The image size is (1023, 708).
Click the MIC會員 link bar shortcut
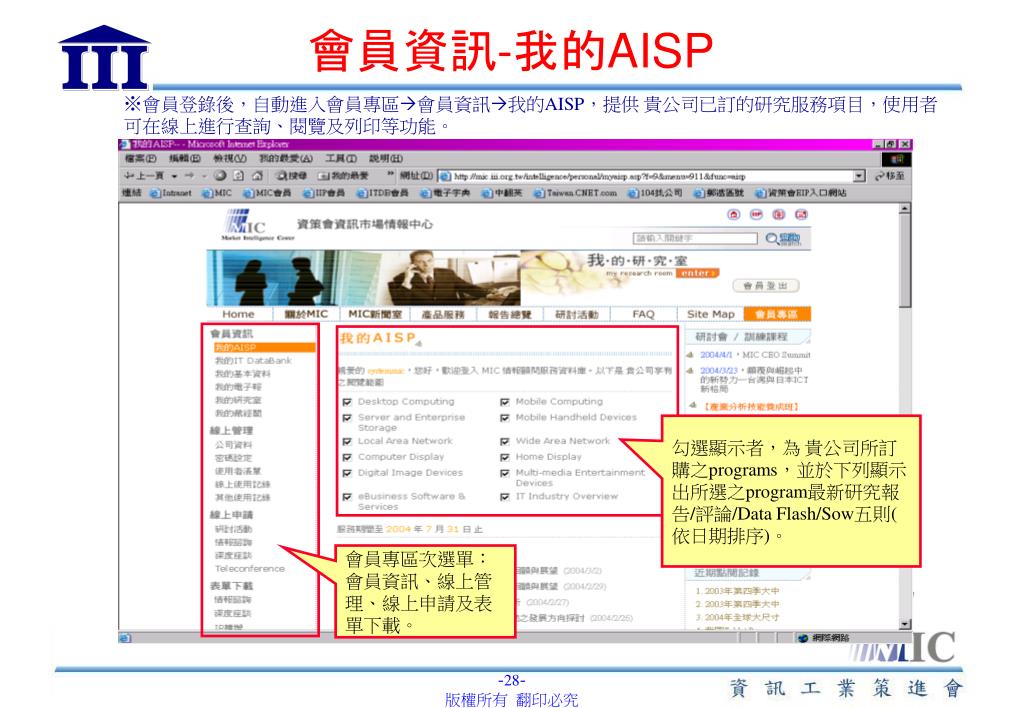(x=267, y=193)
